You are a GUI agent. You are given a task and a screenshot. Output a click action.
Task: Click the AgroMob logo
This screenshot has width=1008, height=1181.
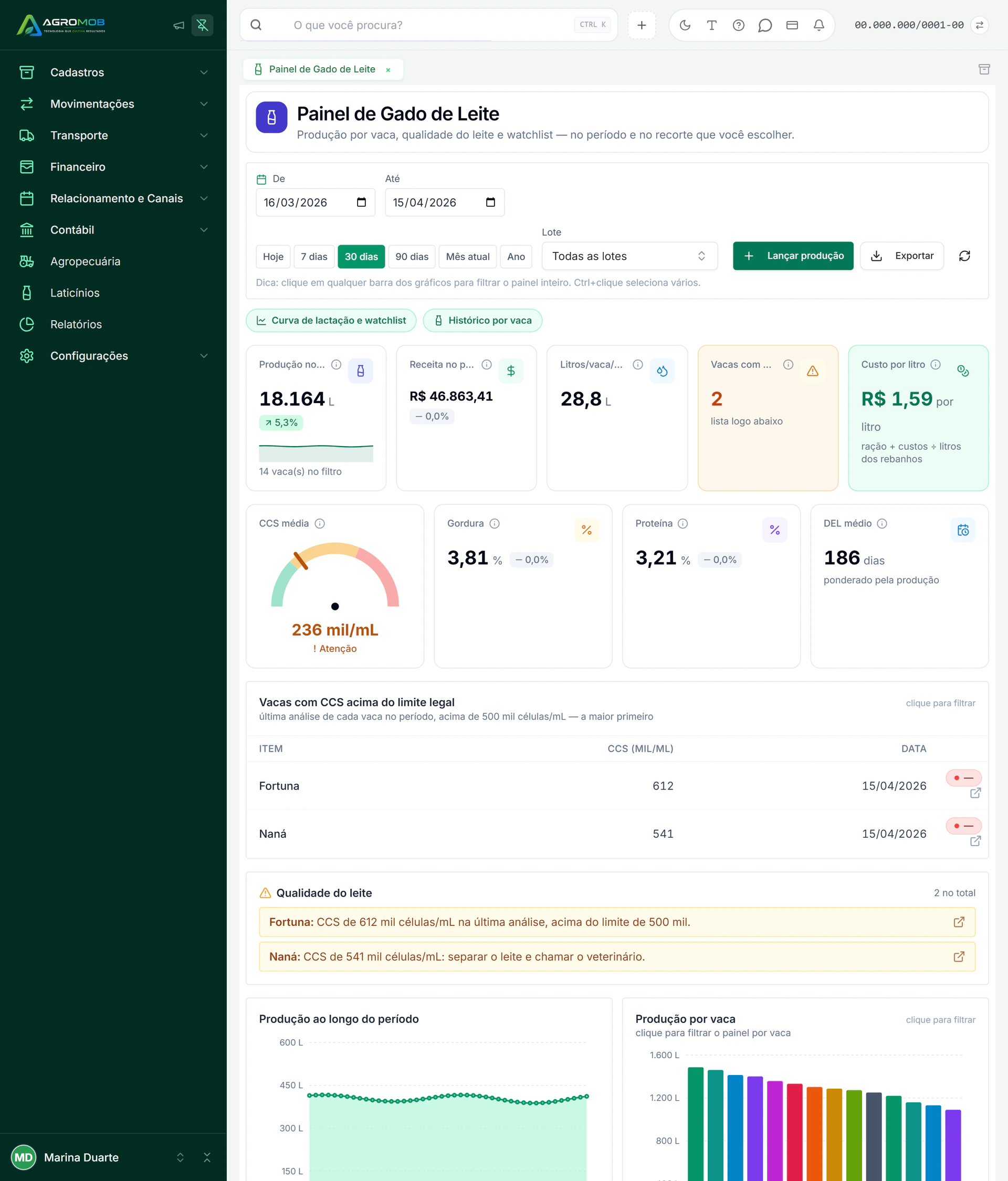(61, 25)
